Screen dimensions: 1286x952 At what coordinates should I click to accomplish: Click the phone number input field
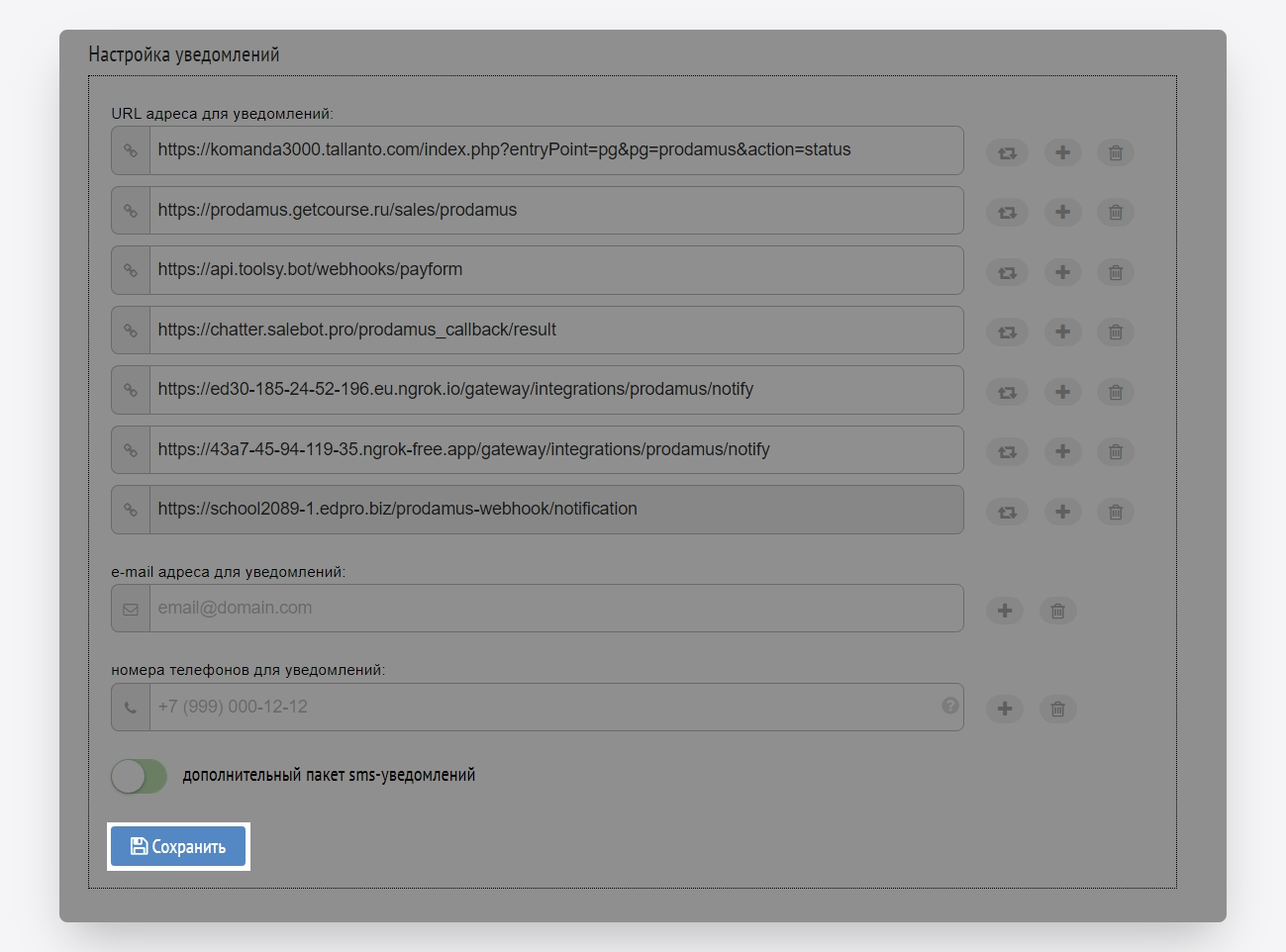pyautogui.click(x=544, y=708)
